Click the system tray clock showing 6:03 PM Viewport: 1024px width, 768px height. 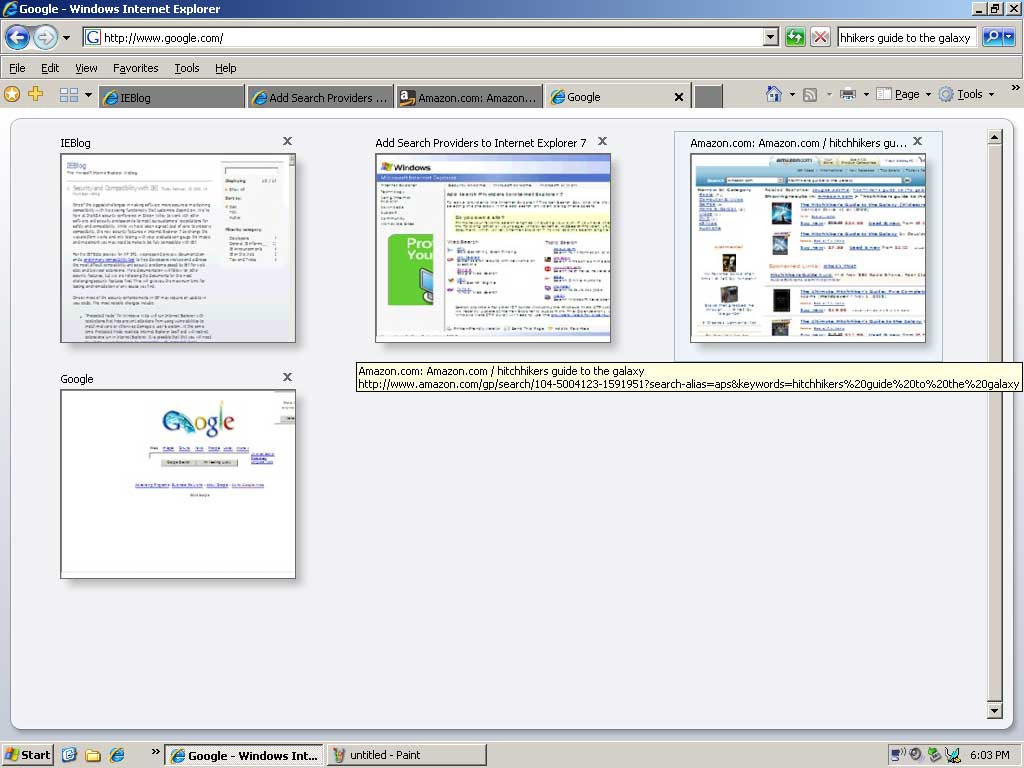tap(989, 755)
